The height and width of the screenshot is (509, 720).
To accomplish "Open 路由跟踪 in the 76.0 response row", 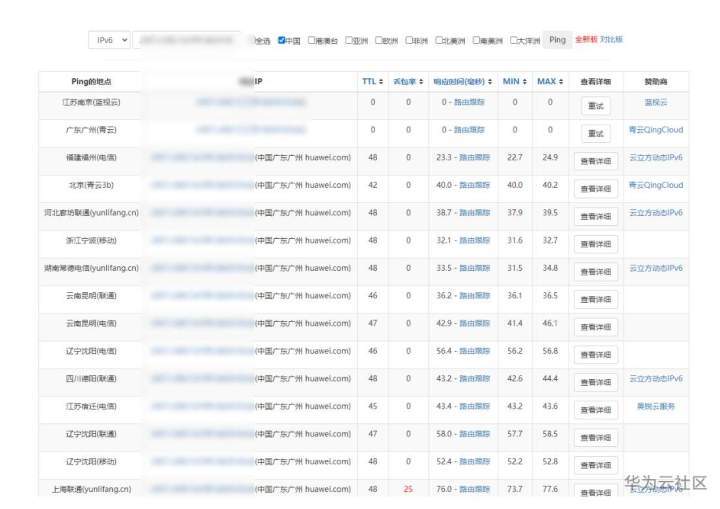I will [x=475, y=489].
